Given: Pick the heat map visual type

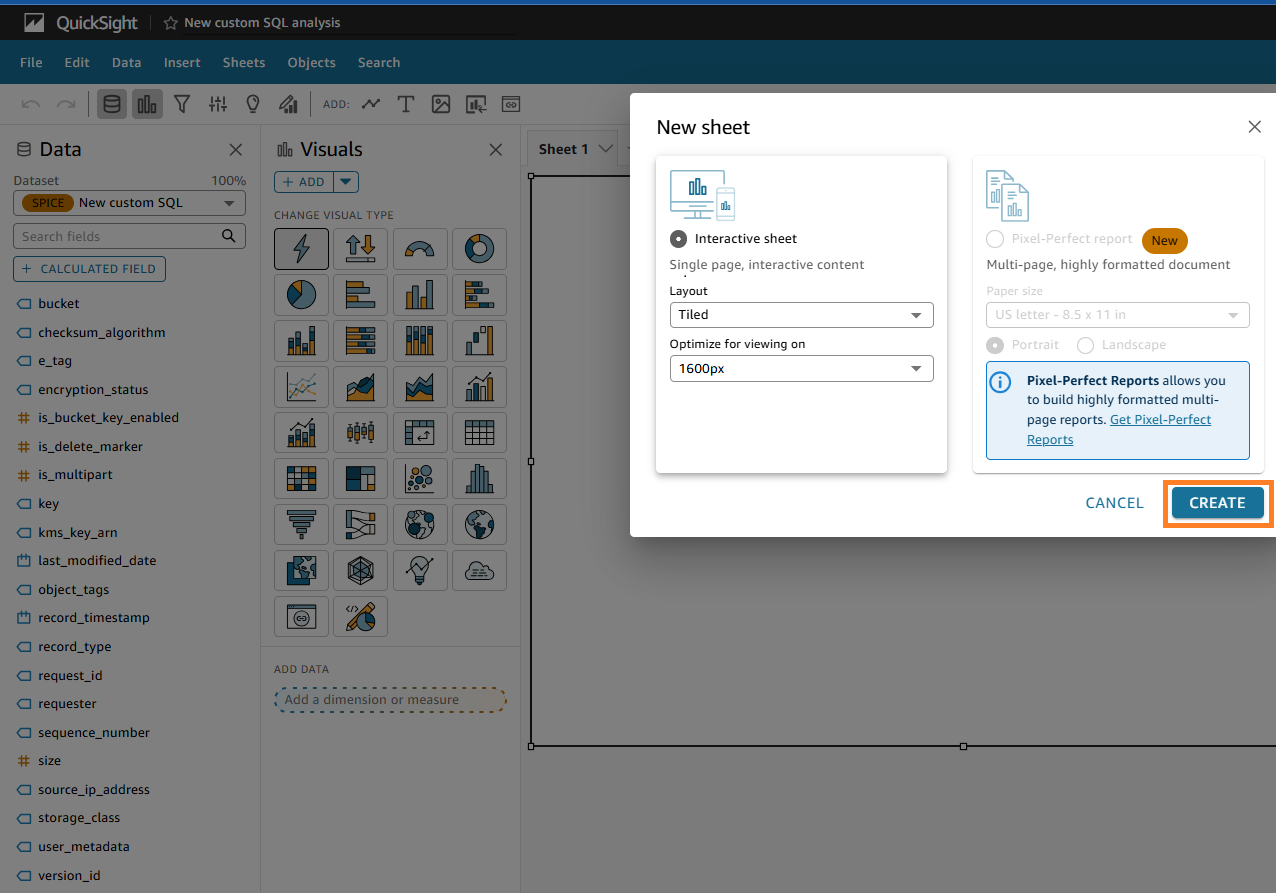Looking at the screenshot, I should click(x=301, y=478).
